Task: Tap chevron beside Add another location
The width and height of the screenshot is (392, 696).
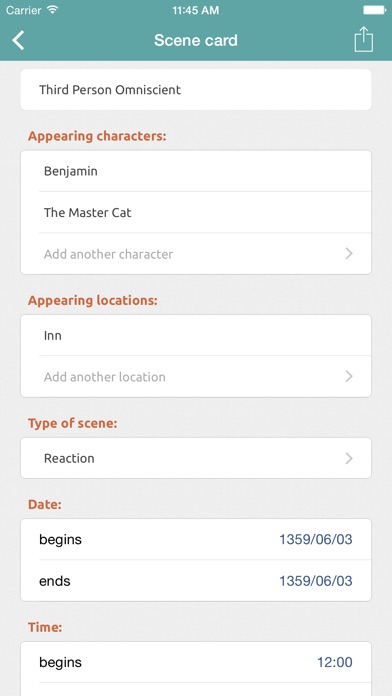Action: 349,376
